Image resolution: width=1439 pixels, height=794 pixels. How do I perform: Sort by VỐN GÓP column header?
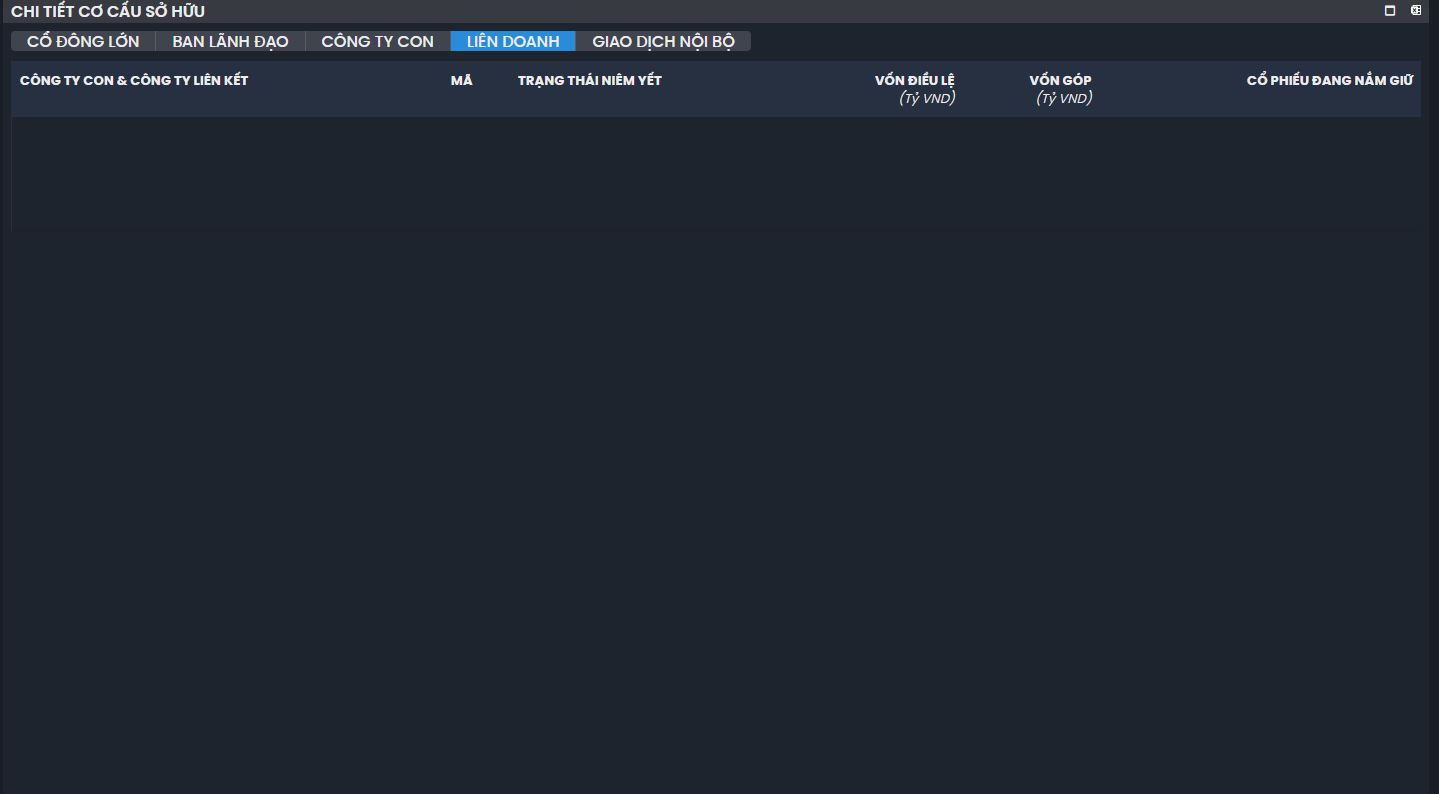pyautogui.click(x=1060, y=80)
